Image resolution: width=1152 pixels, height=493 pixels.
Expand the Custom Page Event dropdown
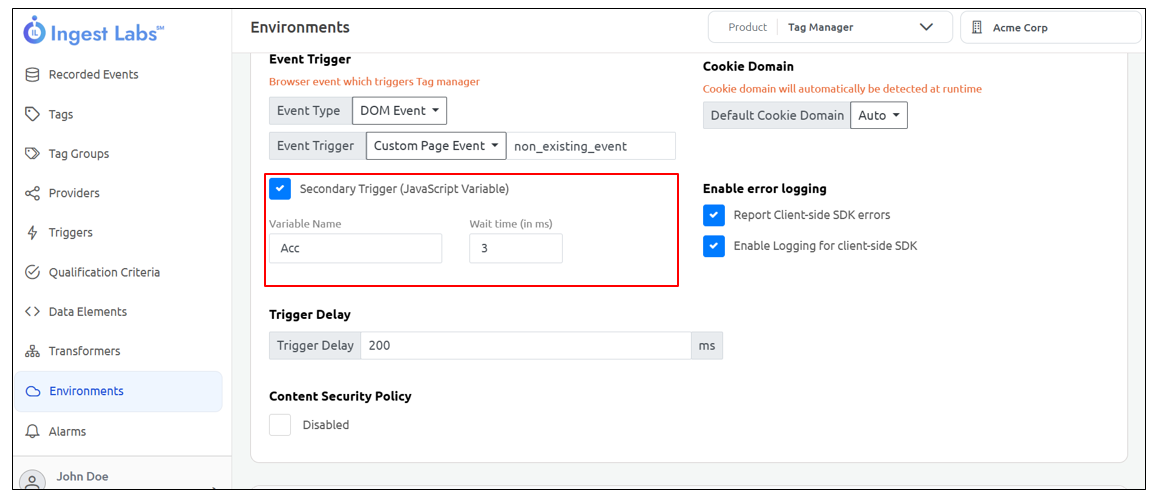436,146
